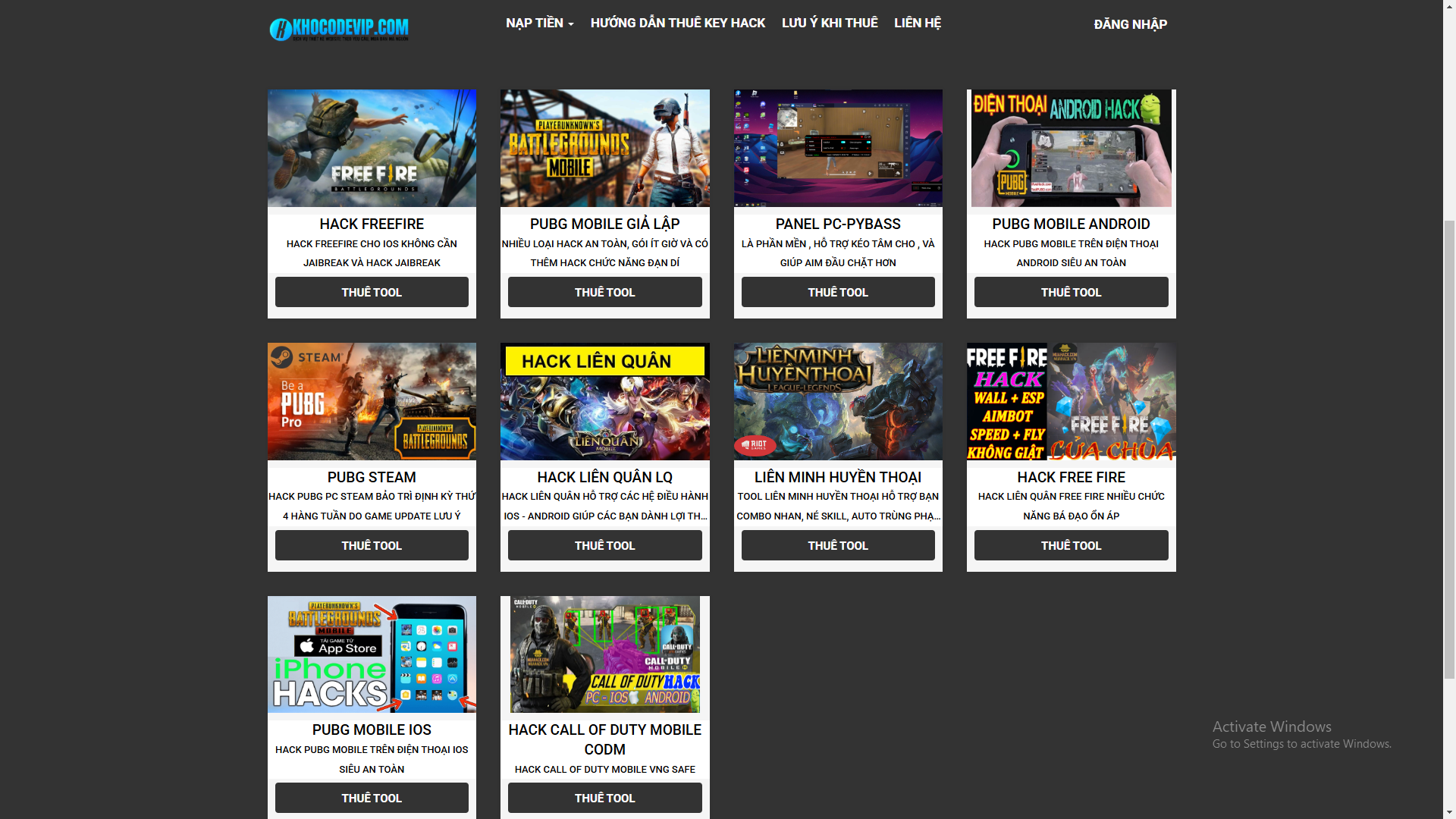Click the Hack Freefire game thumbnail
Screen dimensions: 1456x819
[x=372, y=148]
